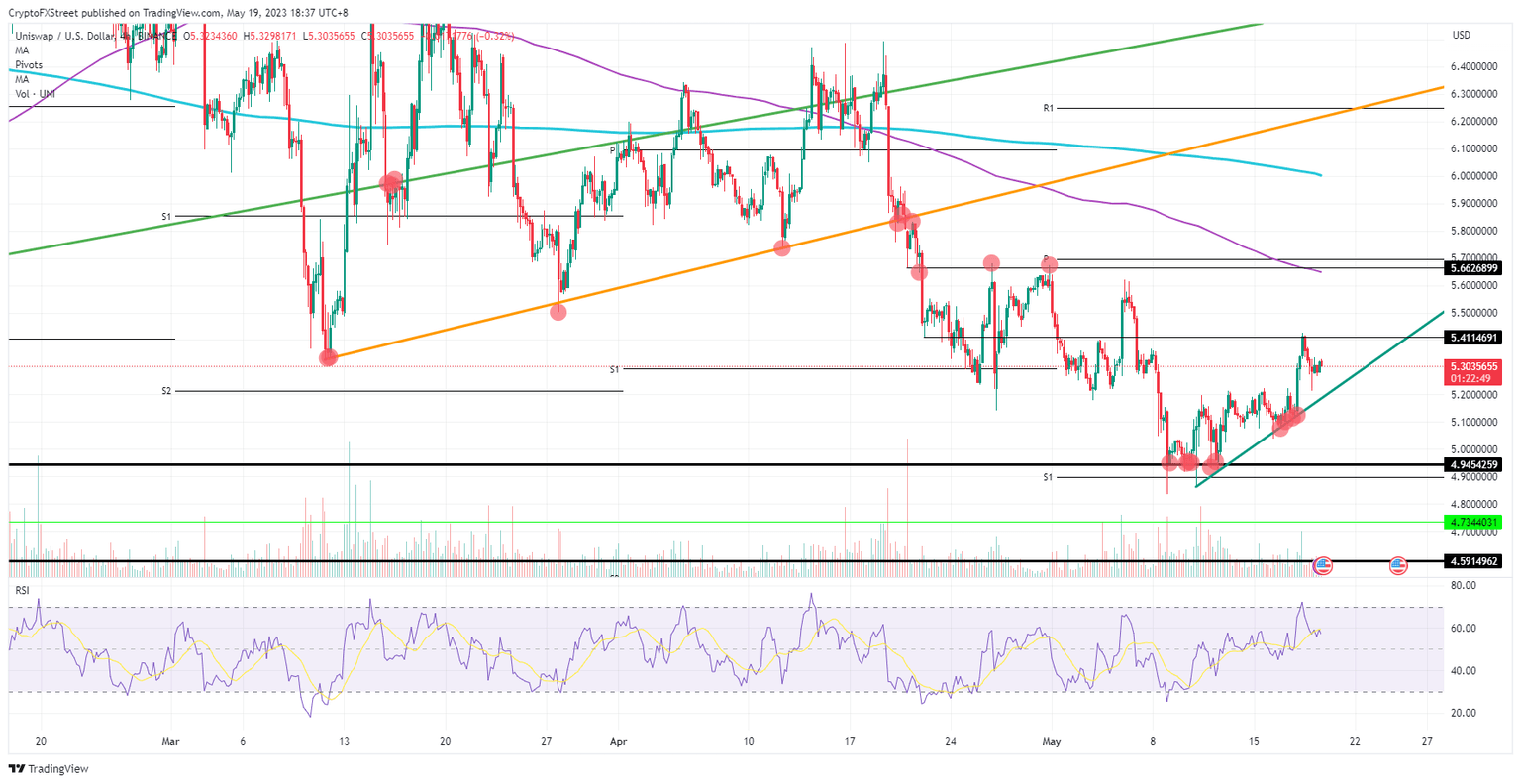Open the RSI indicator legend entry

[x=23, y=591]
